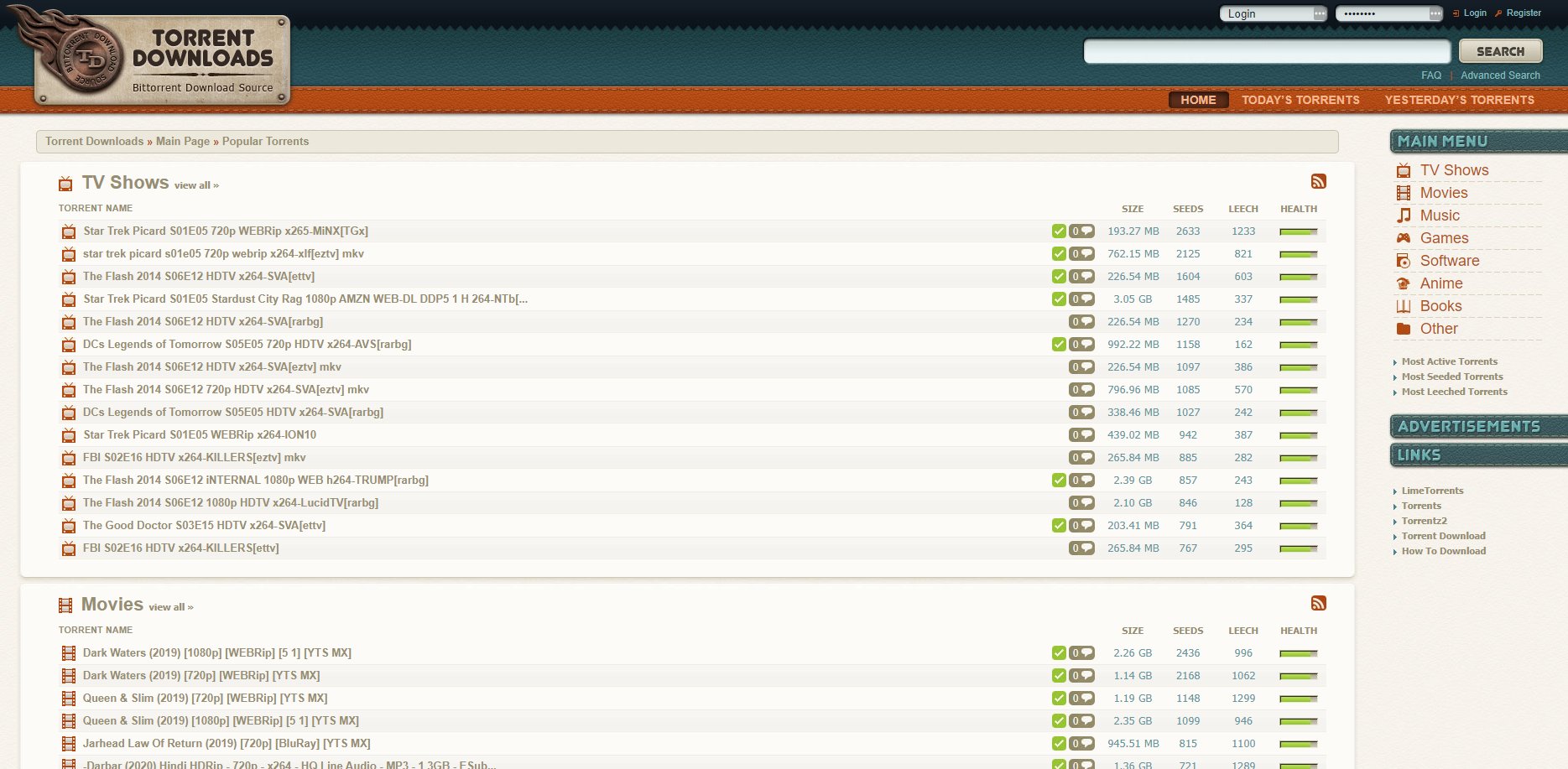Click the Software disc icon in main menu
Viewport: 1568px width, 769px height.
click(x=1403, y=261)
